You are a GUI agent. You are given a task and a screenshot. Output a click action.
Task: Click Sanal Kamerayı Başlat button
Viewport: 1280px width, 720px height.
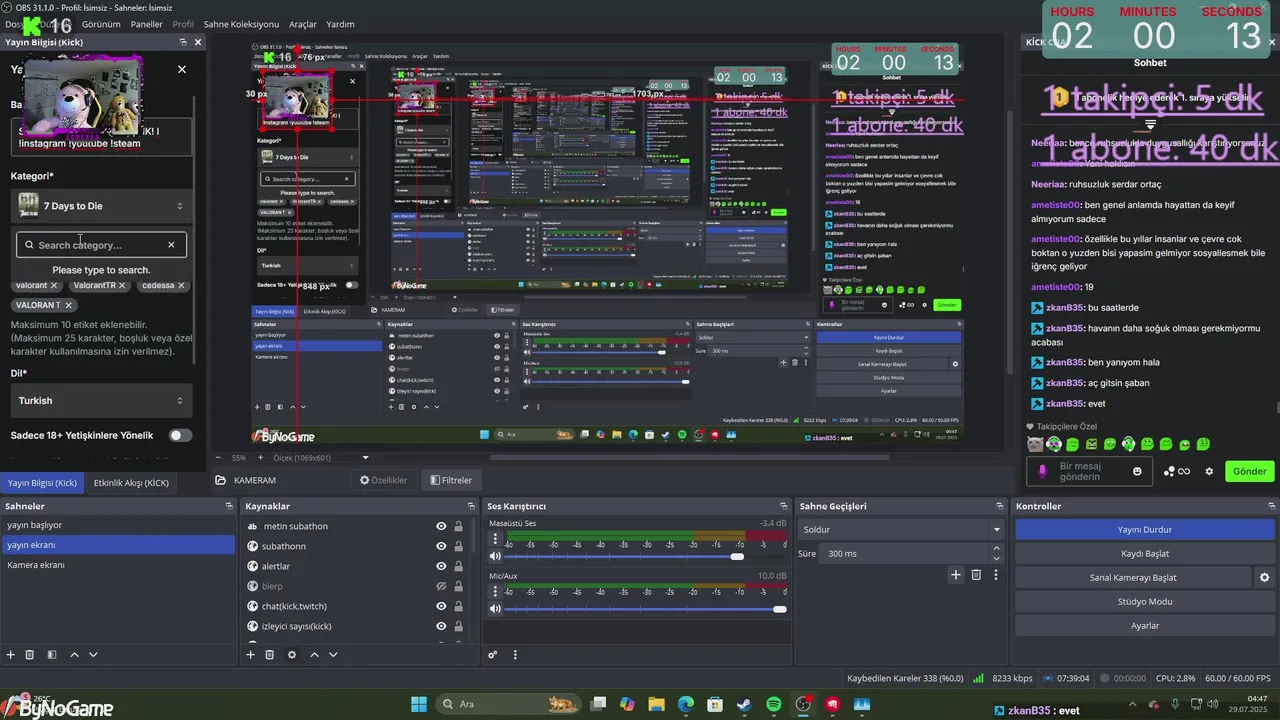(1133, 578)
